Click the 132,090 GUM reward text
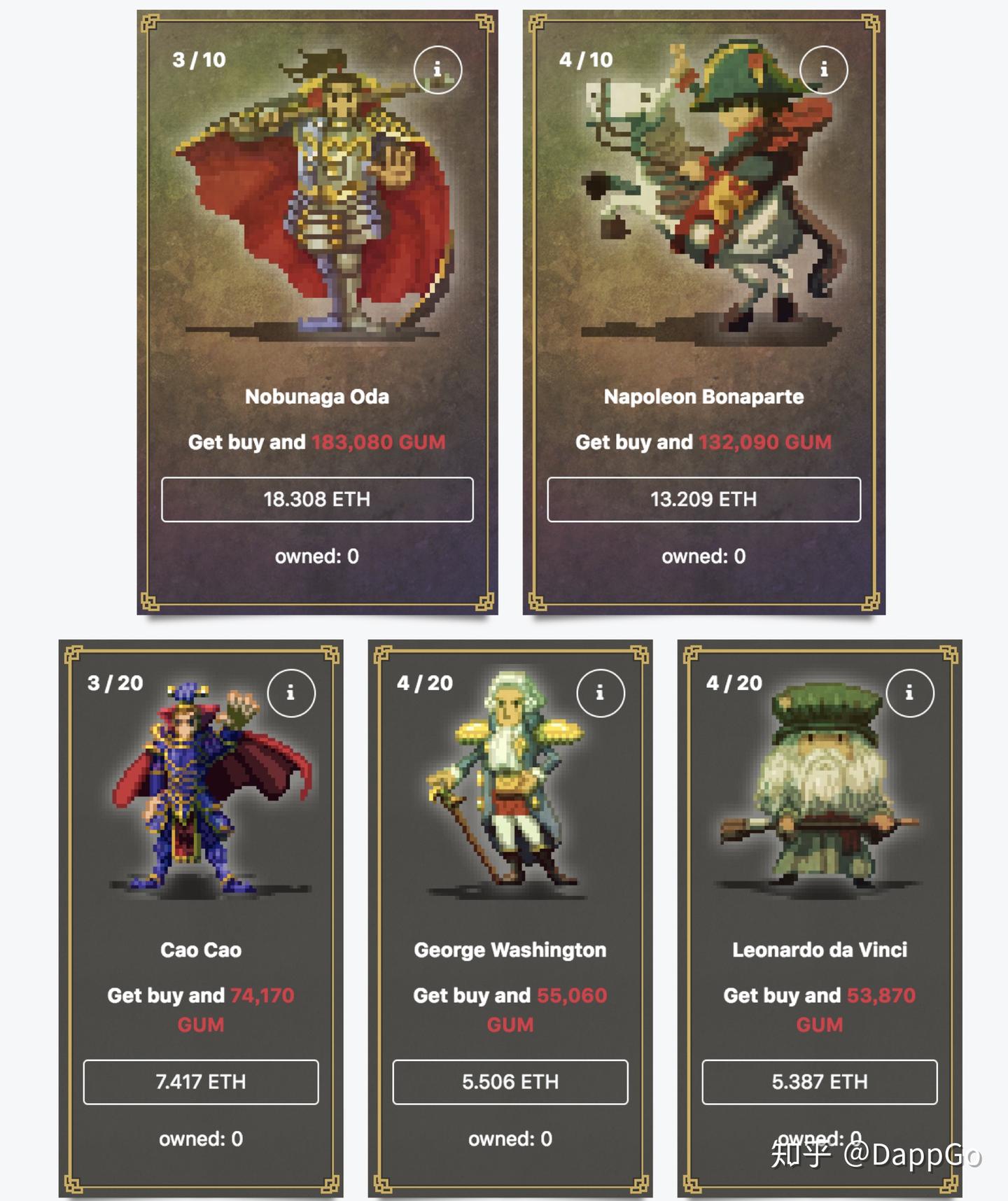This screenshot has height=1201, width=1008. point(765,442)
